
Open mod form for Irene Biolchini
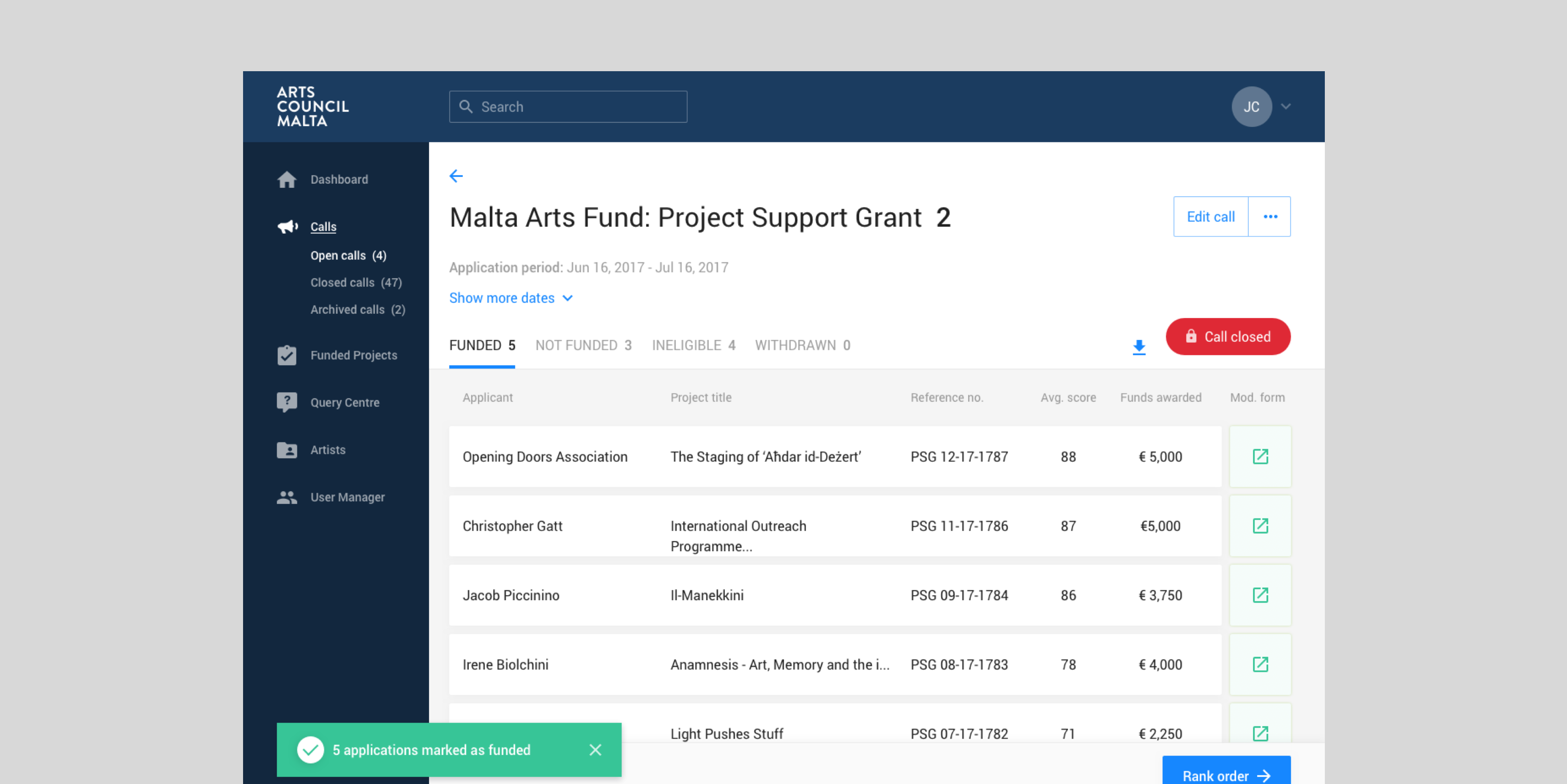pos(1260,665)
